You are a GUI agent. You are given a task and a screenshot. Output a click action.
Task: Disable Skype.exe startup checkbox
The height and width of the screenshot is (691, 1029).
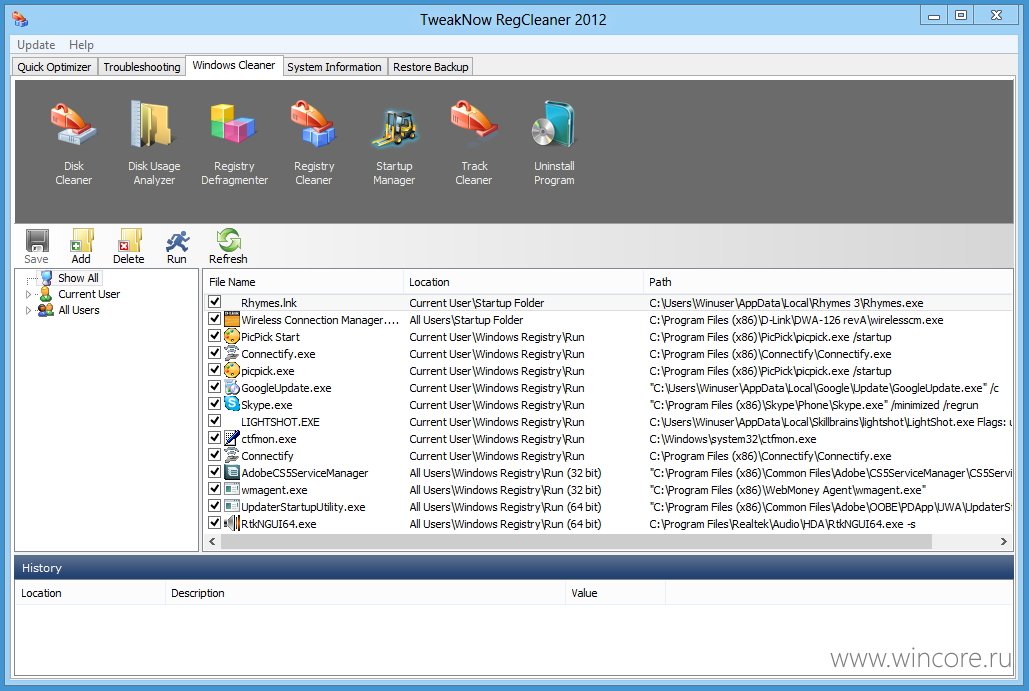[215, 404]
